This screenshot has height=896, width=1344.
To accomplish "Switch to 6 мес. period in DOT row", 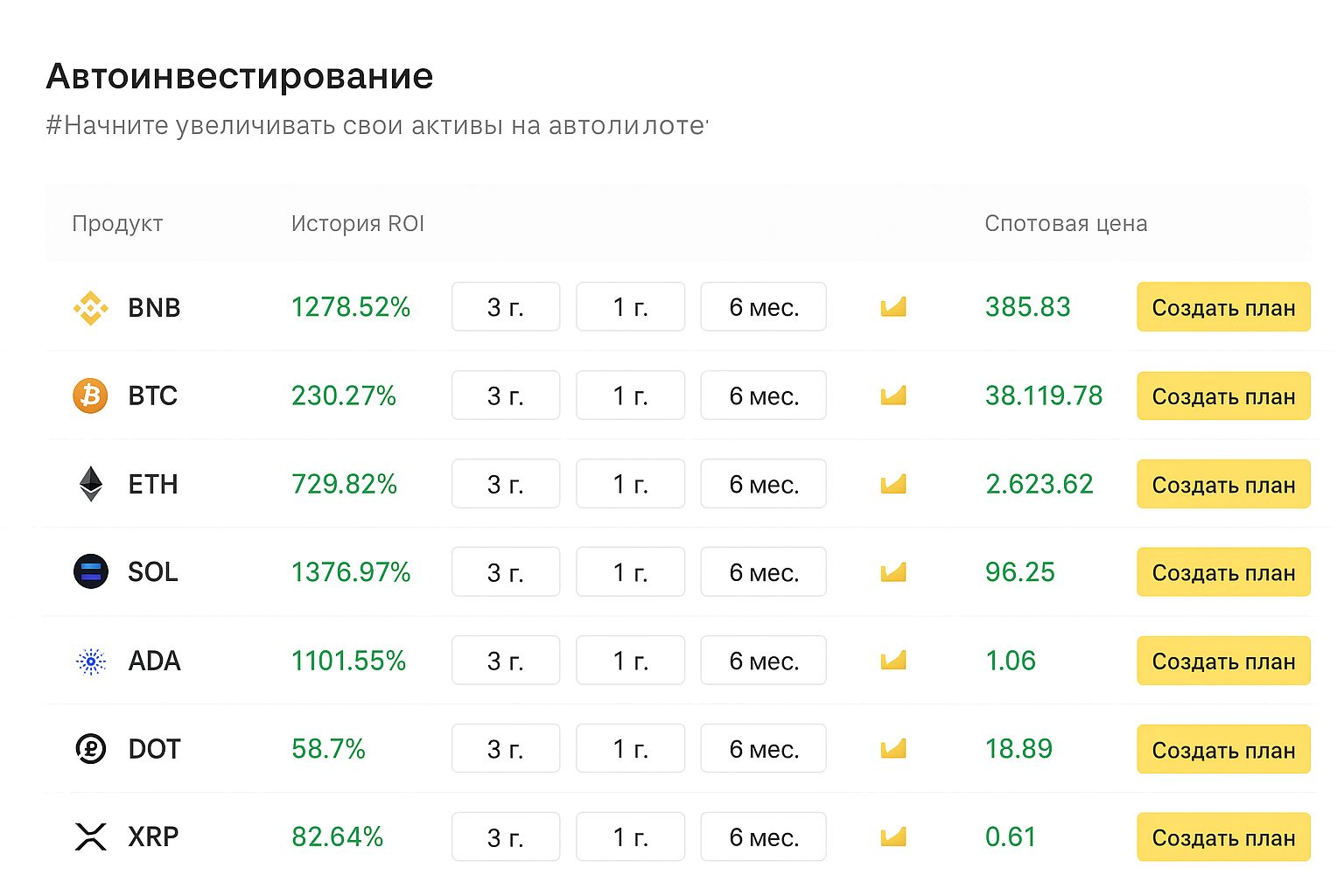I will pos(763,749).
